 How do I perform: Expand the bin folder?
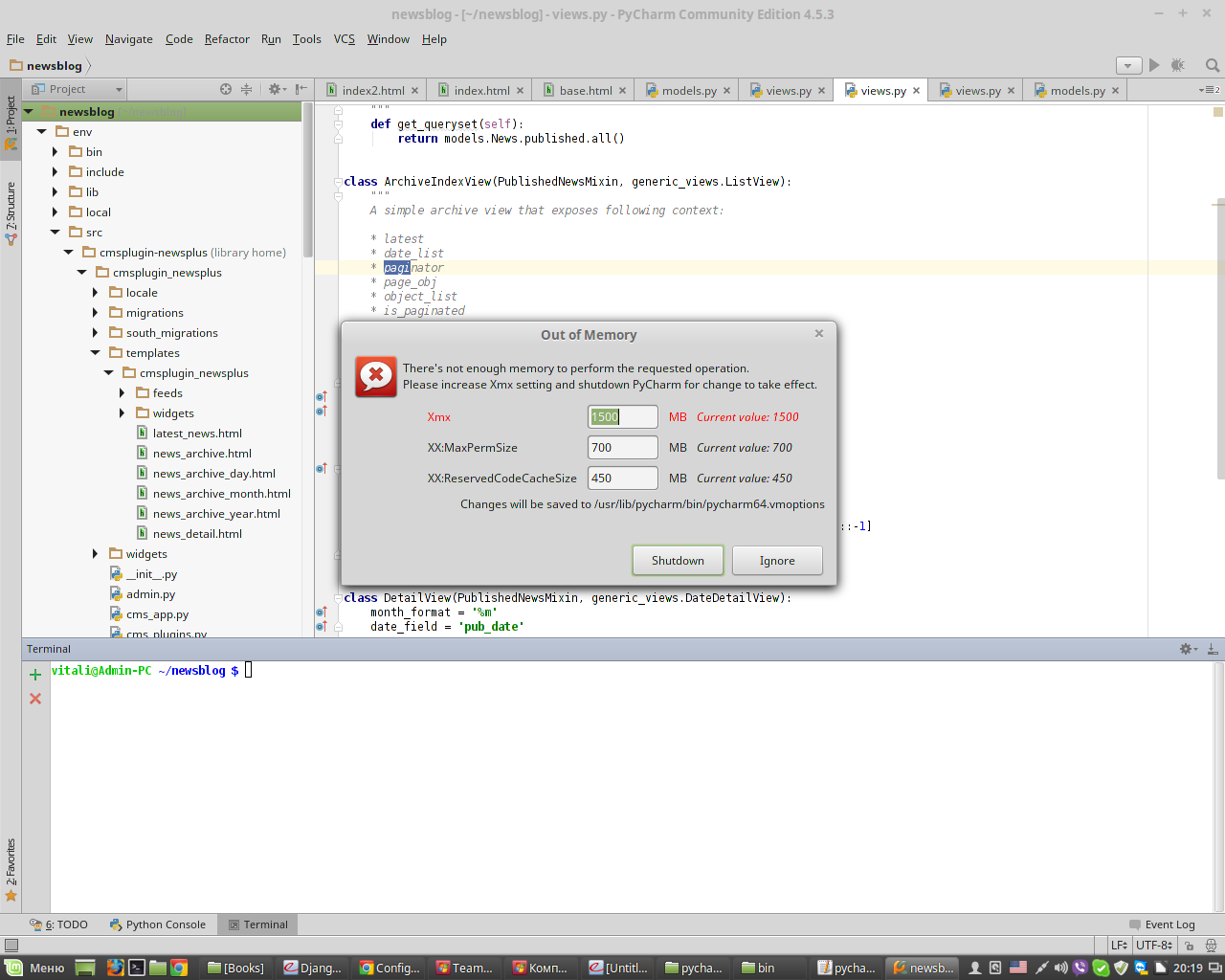click(x=56, y=152)
